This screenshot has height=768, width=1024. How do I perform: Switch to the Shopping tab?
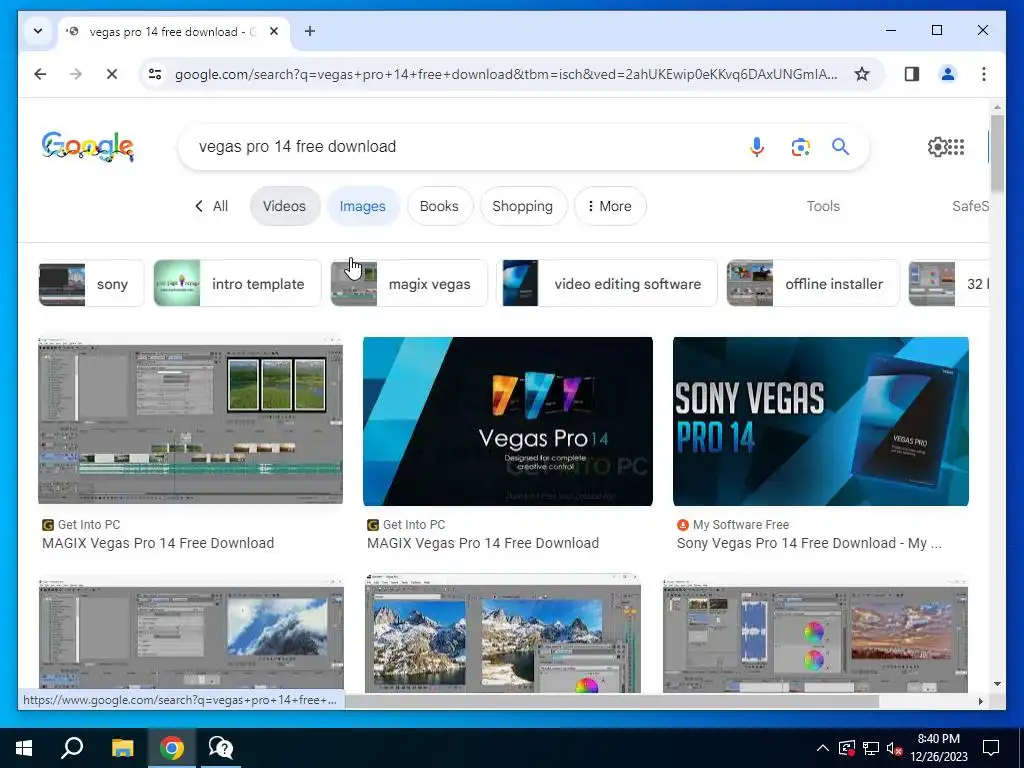point(522,206)
